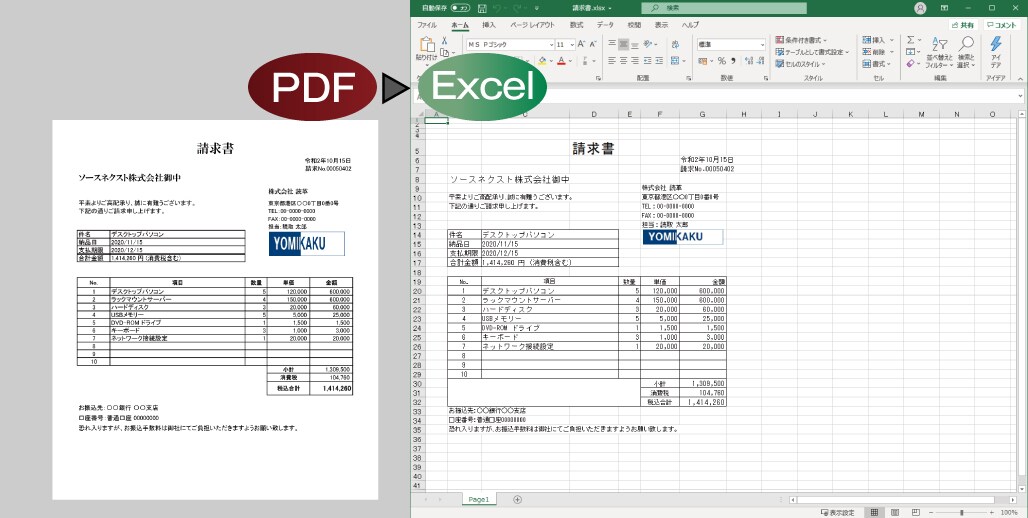Screen dimensions: 1028x518
Task: Click the Wrap Text icon
Action: [675, 44]
